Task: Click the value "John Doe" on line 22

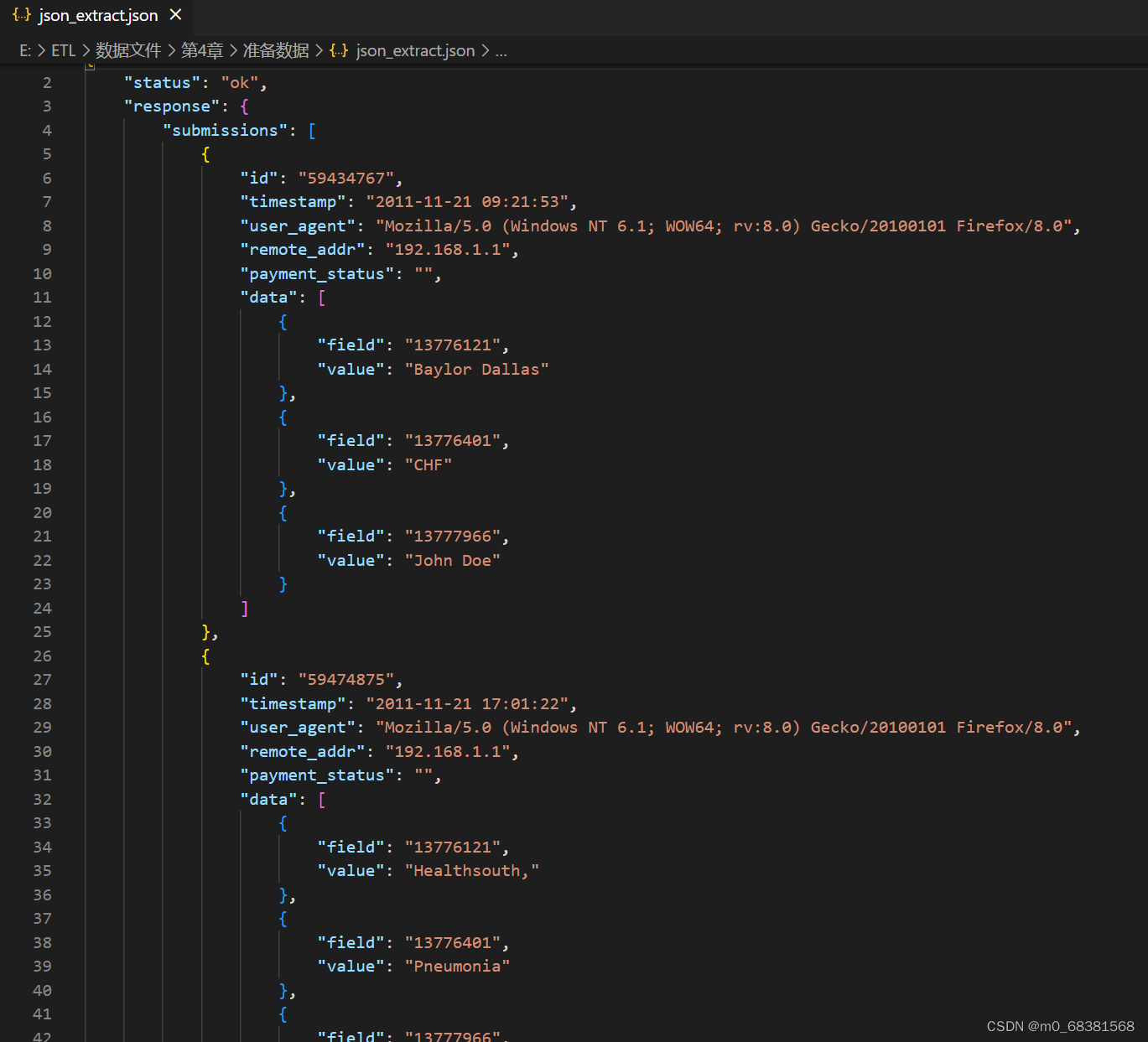Action: point(452,560)
